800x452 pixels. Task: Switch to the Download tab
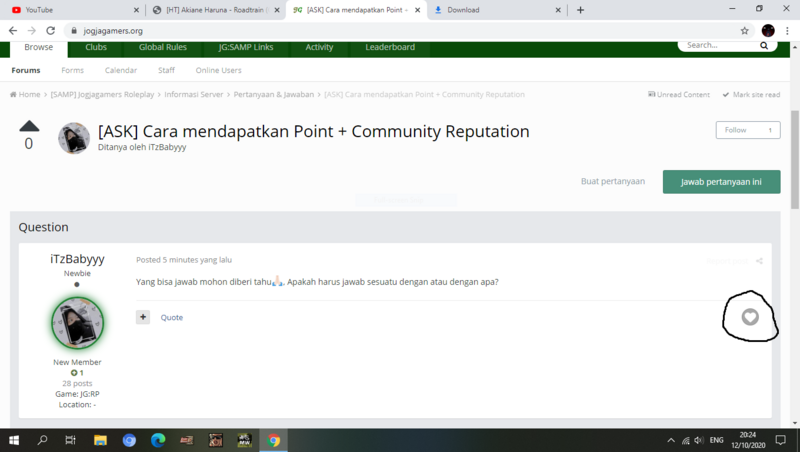pos(497,10)
